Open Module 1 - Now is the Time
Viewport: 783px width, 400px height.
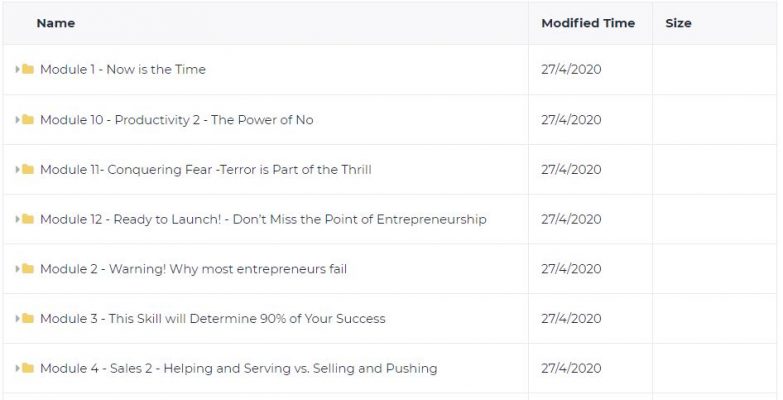coord(123,69)
